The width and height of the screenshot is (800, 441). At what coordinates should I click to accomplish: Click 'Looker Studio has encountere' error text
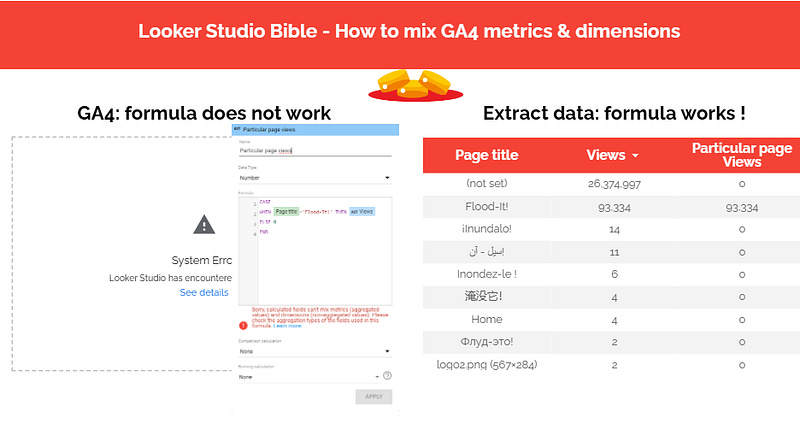(x=170, y=278)
